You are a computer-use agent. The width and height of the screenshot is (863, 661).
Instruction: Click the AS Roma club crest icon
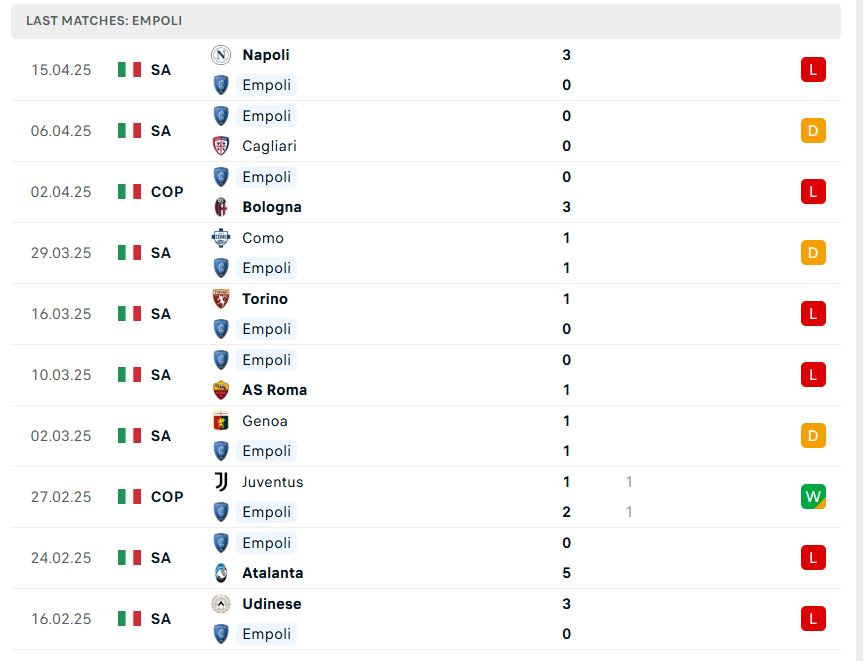[221, 390]
